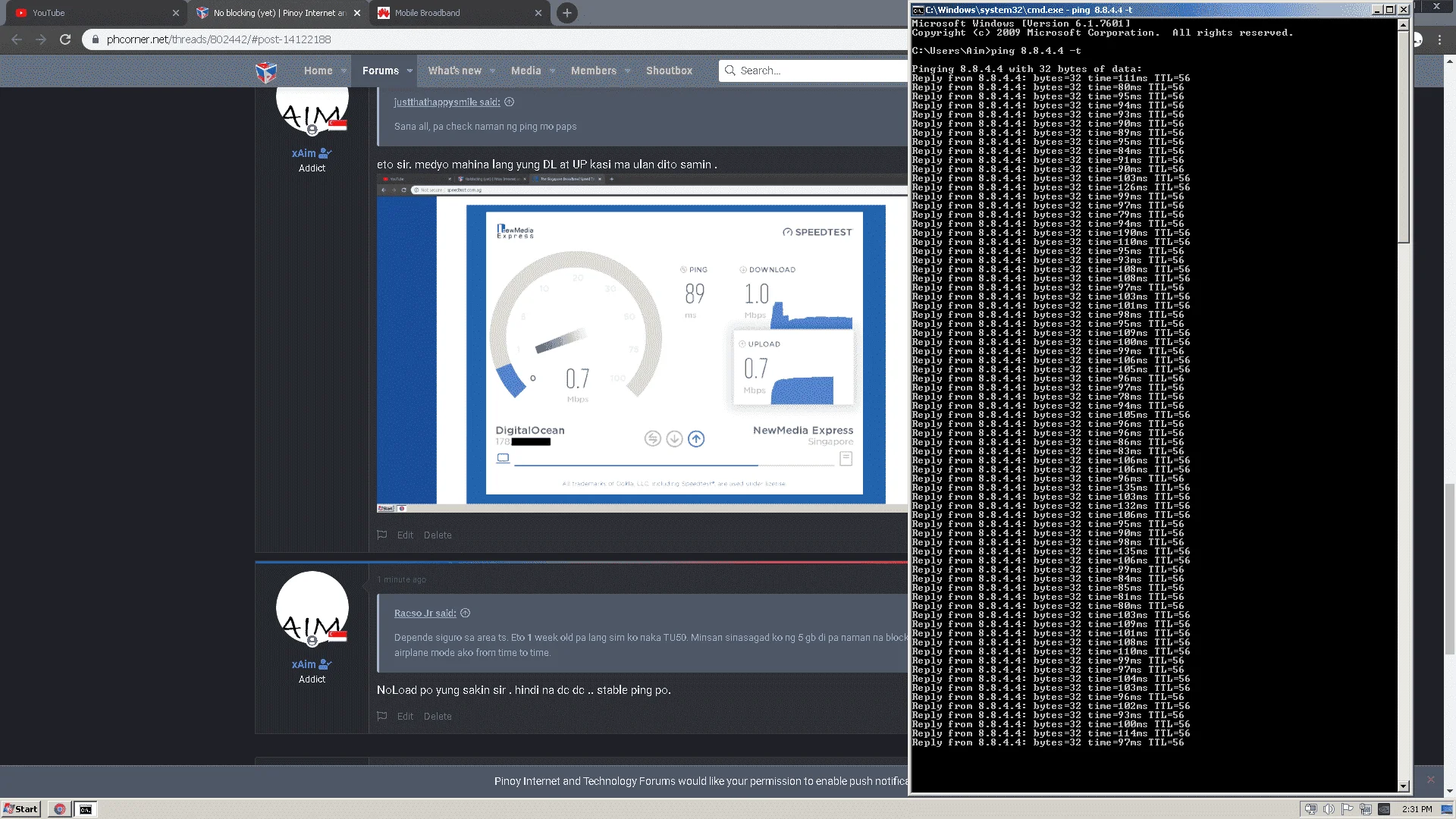Dismiss the push notification banner

1430,780
